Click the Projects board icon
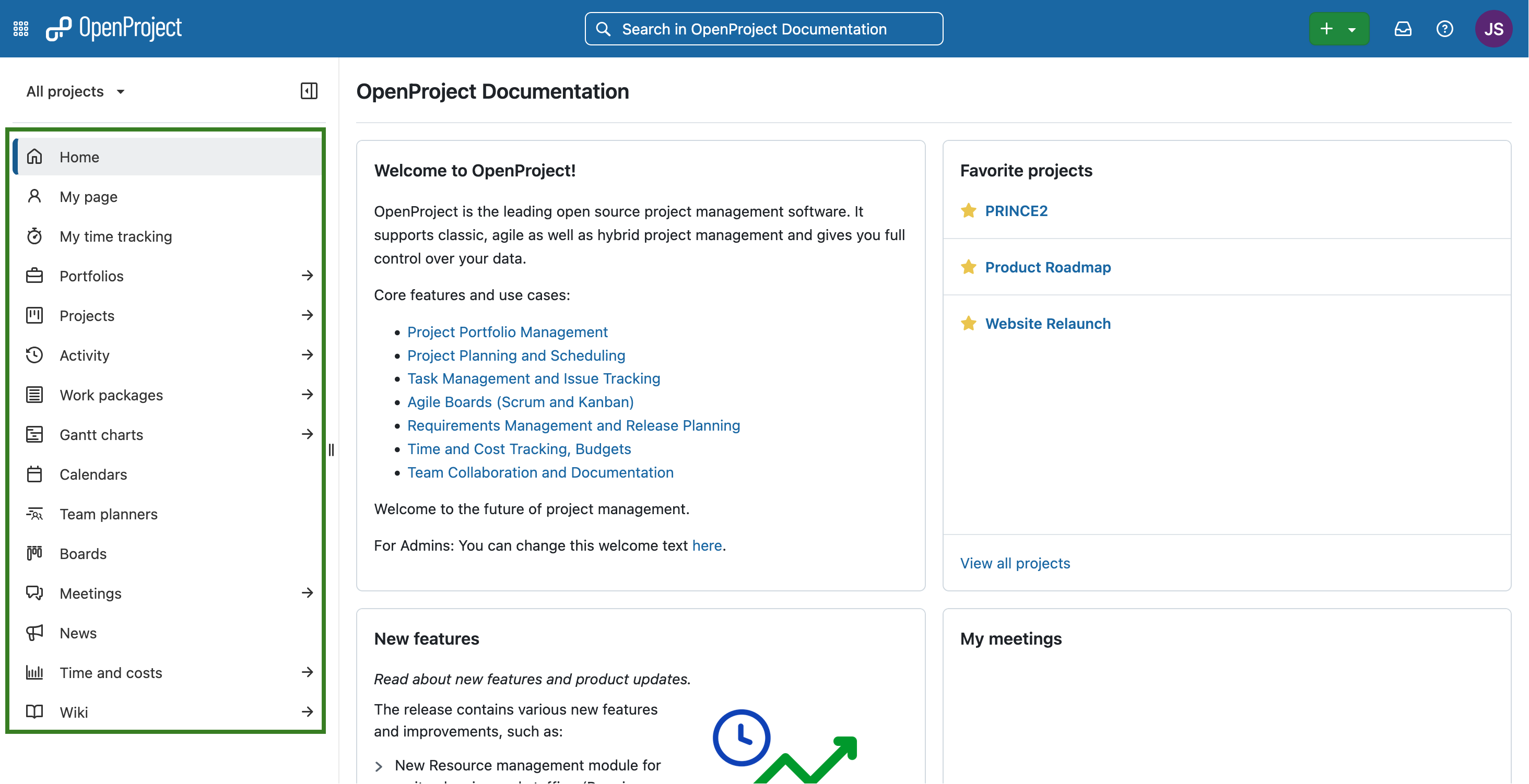Screen dimensions: 1529x784 click(x=34, y=315)
